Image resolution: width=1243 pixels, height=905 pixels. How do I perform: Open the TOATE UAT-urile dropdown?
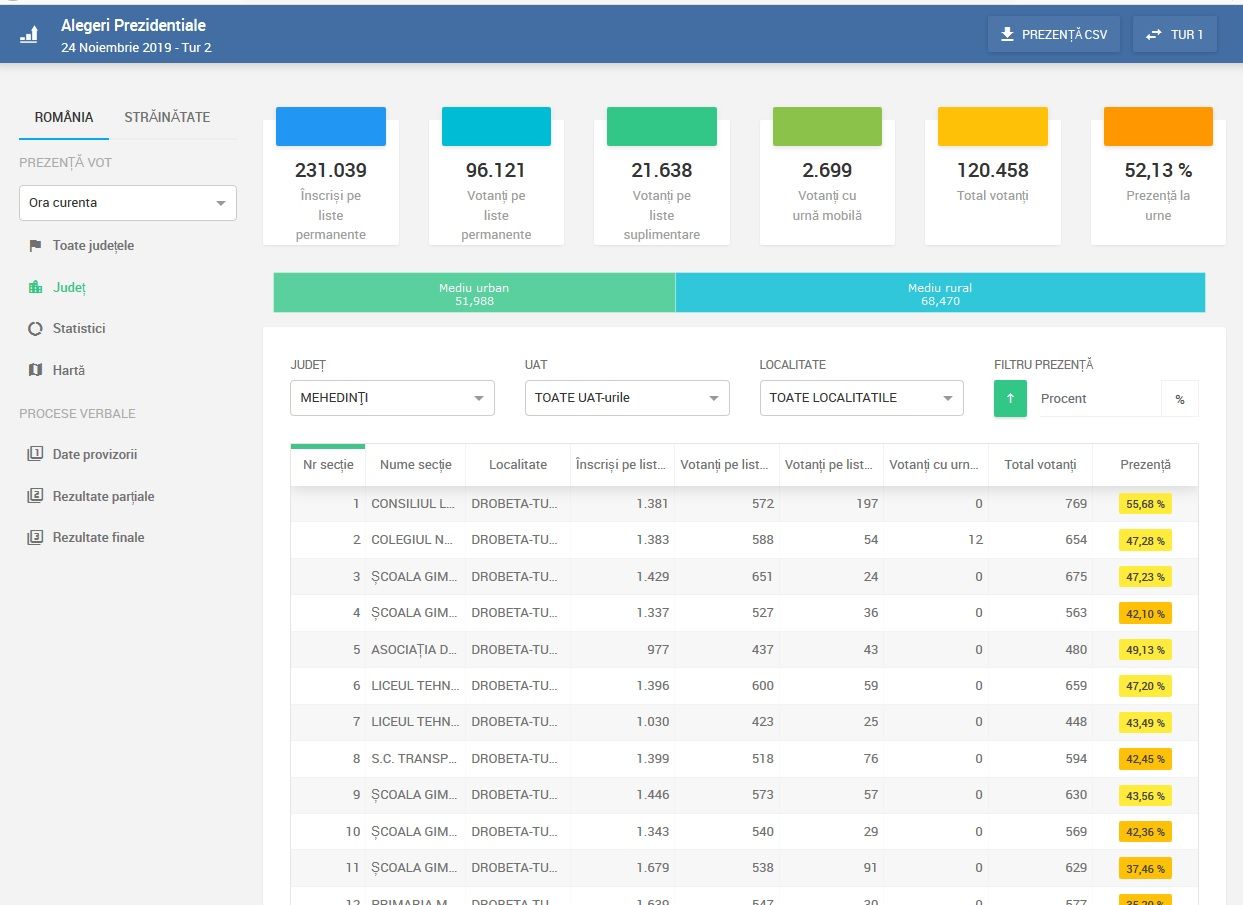tap(627, 398)
